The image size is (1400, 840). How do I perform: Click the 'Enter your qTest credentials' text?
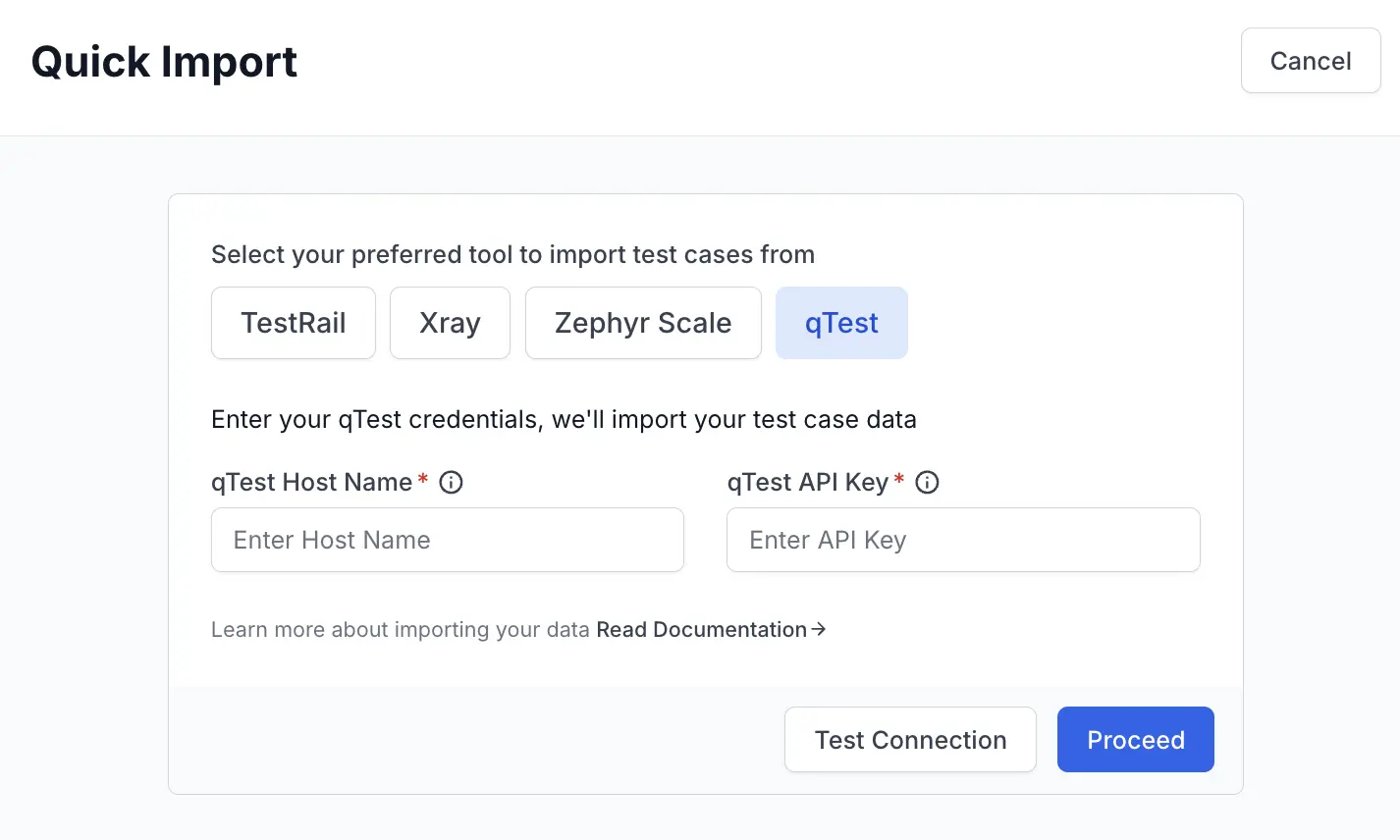point(564,420)
